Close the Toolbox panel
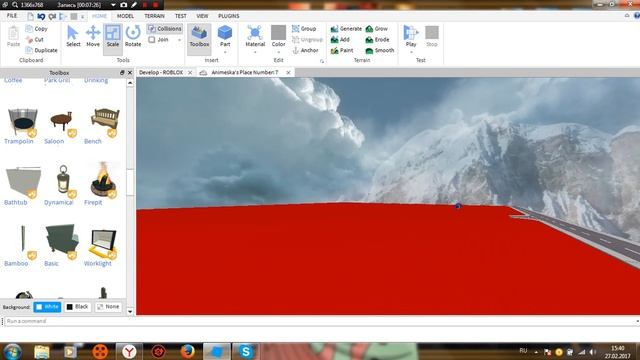Screen dimensions: 640x360 130,73
